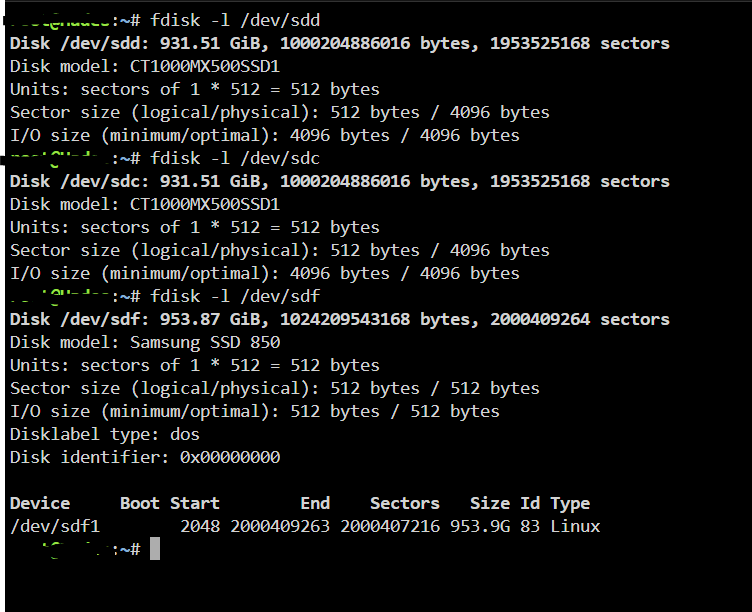
Task: Click the 'fdisk -l /dev/sdc' command text
Action: (235, 158)
